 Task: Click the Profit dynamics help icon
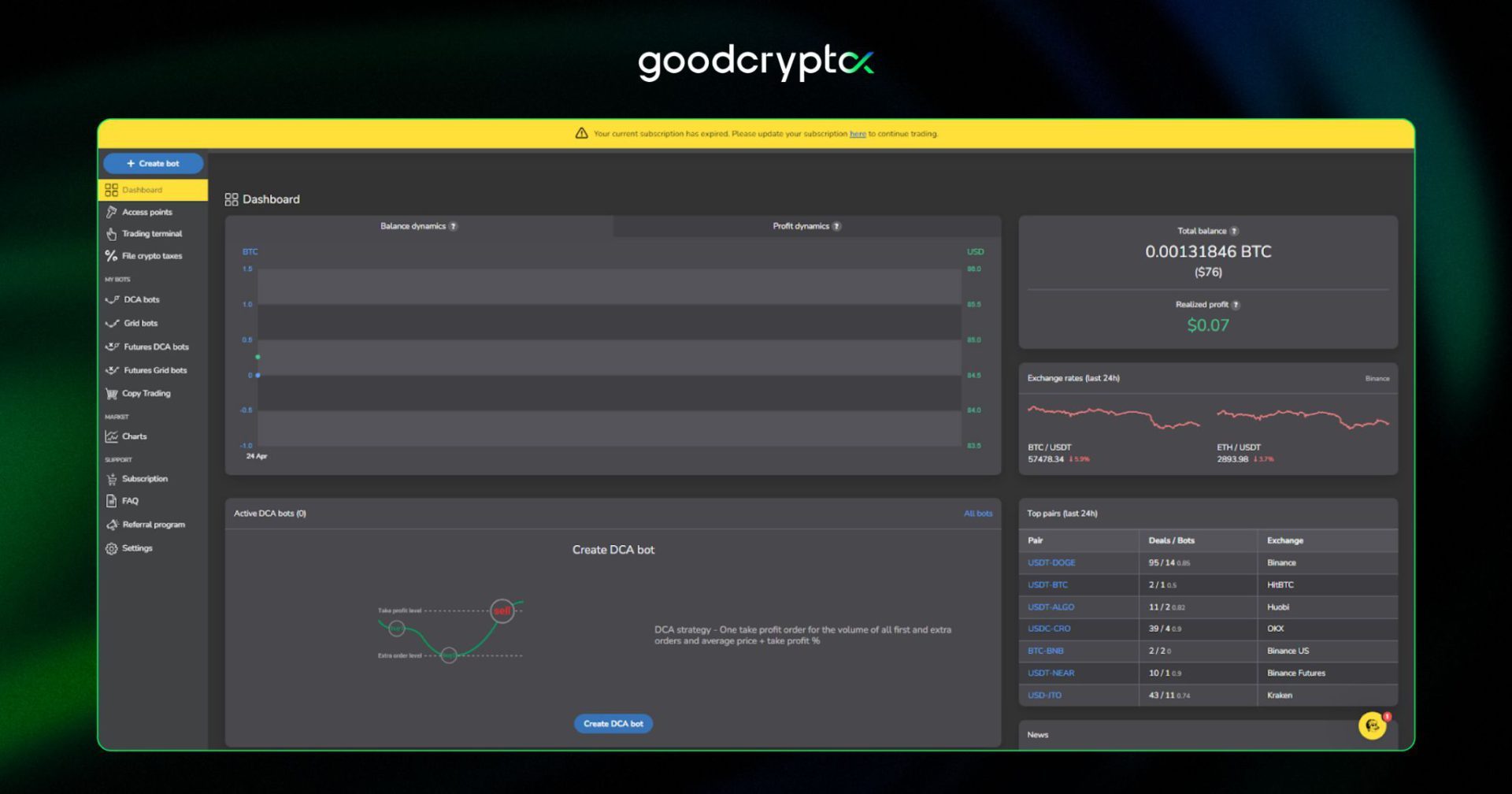[836, 226]
